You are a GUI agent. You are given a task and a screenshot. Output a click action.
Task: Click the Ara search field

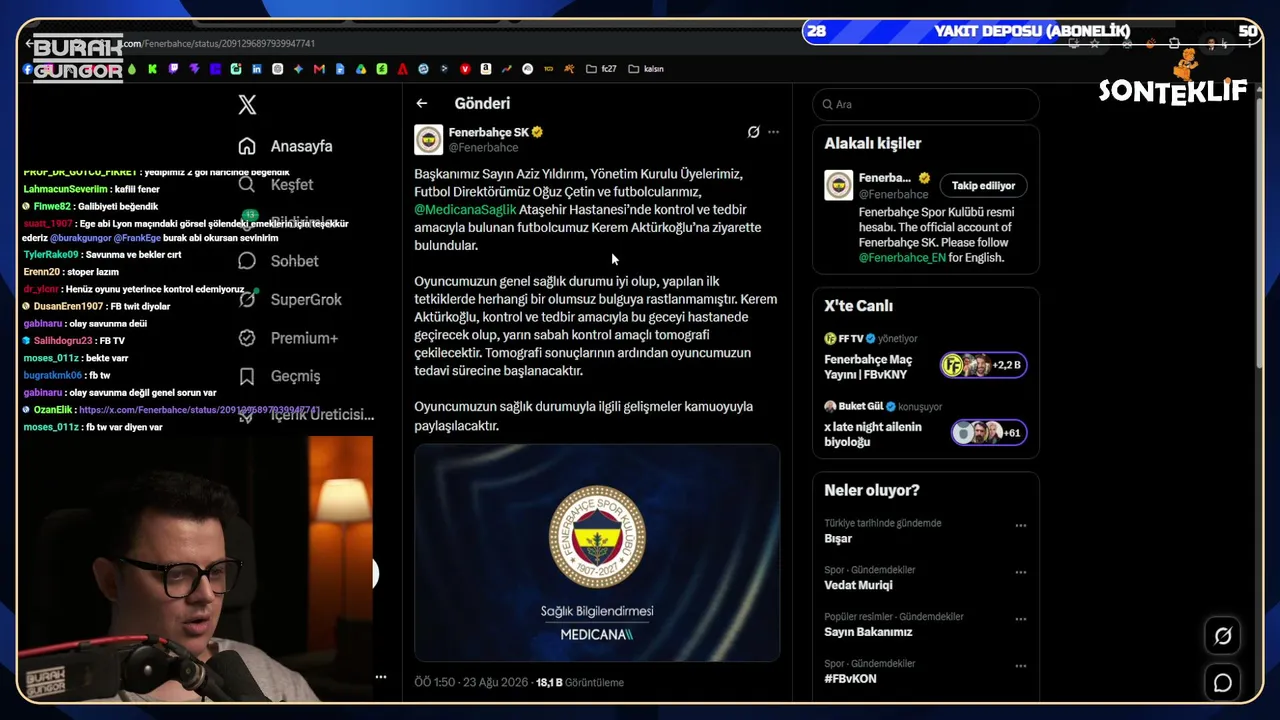[926, 104]
